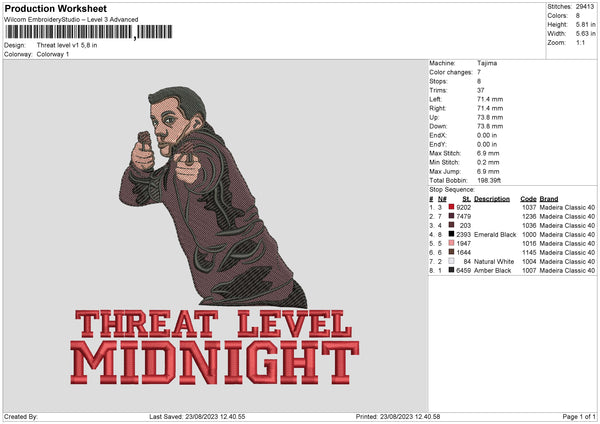Viewport: 600px width, 424px height.
Task: Click the 'Page 1 of 1' footer text
Action: tap(579, 416)
